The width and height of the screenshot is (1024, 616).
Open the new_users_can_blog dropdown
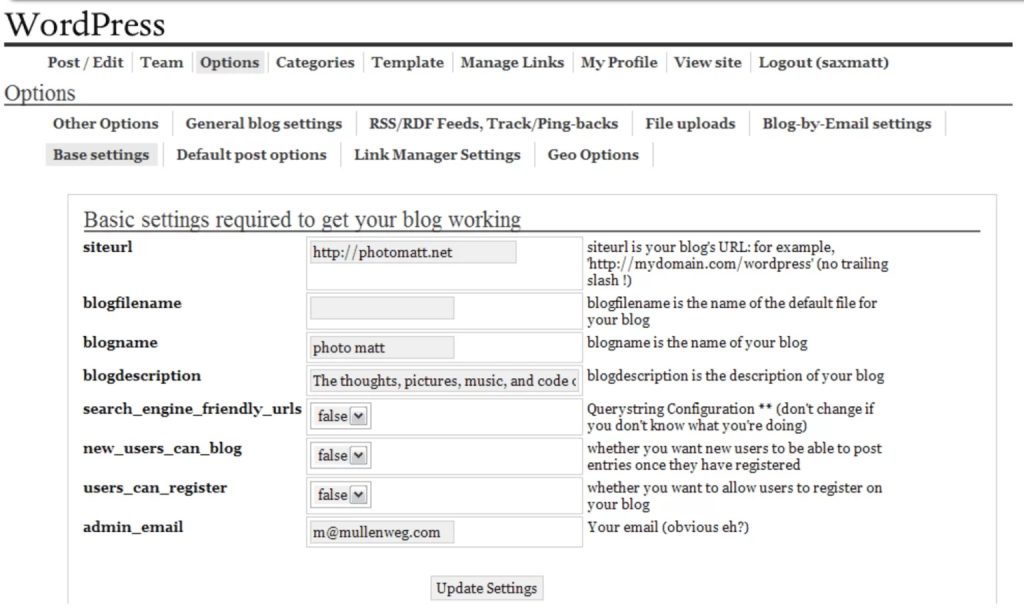coord(339,455)
